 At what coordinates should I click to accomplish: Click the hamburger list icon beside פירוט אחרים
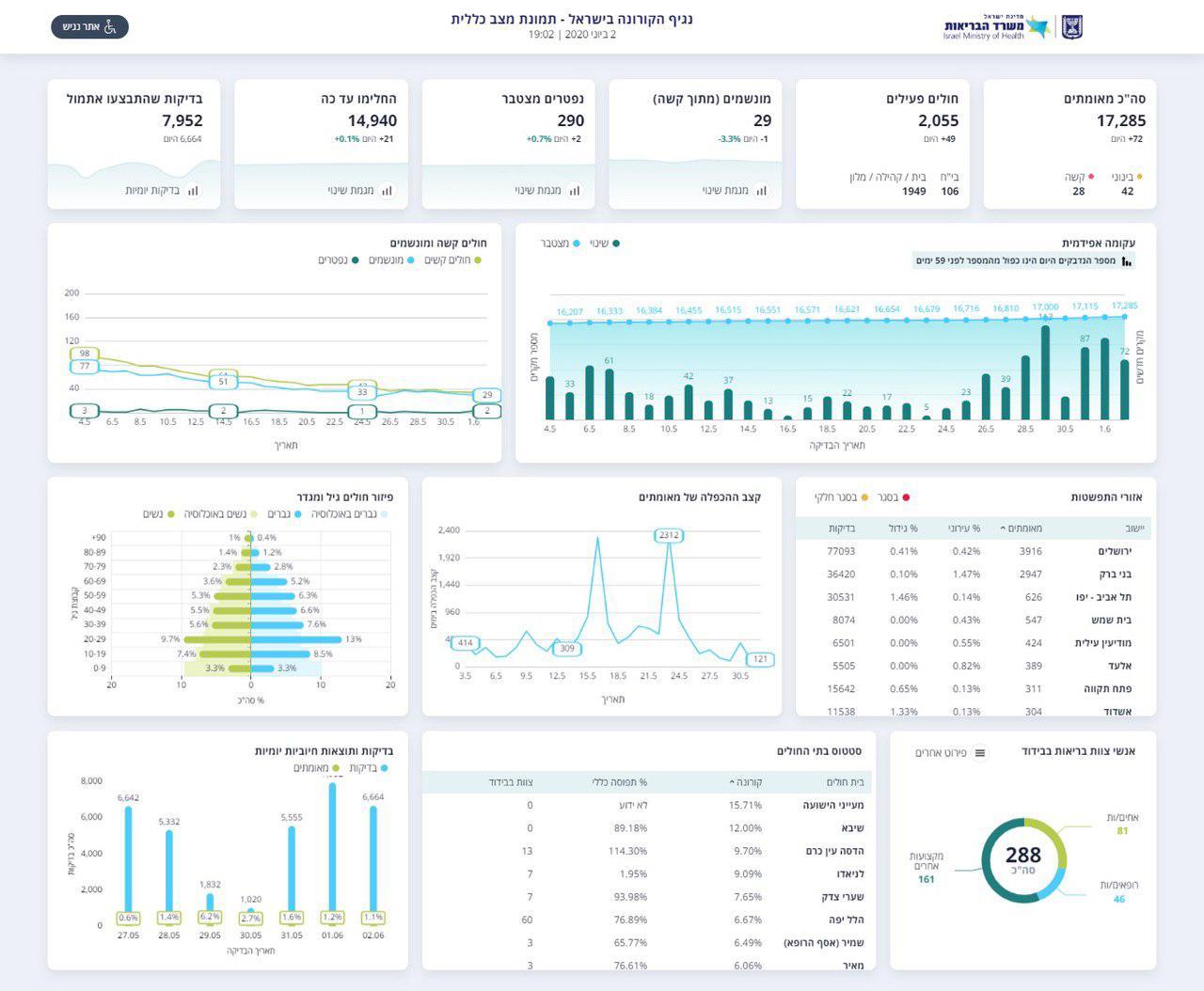[x=980, y=753]
